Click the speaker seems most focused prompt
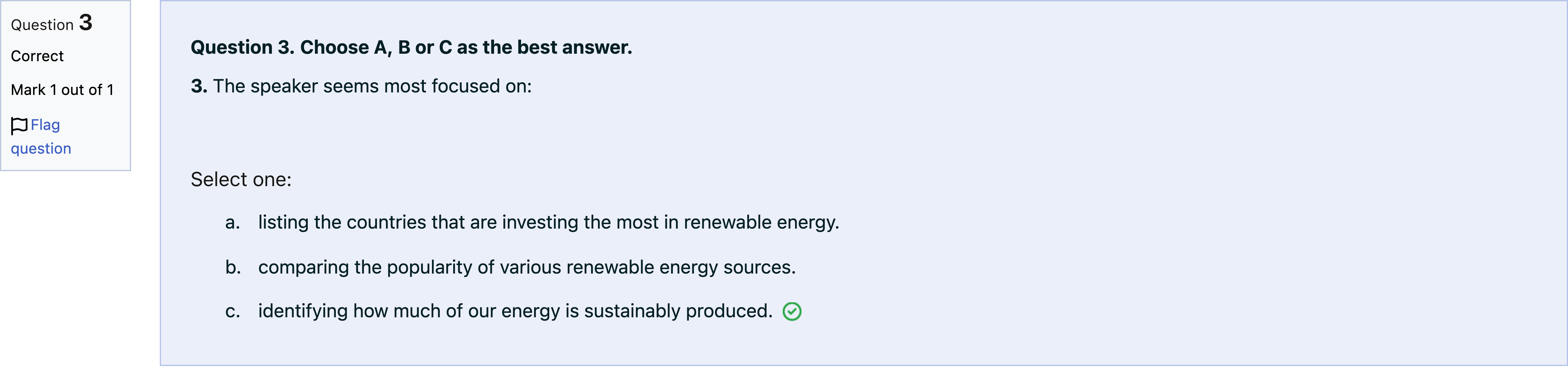The width and height of the screenshot is (1568, 386). (x=372, y=87)
